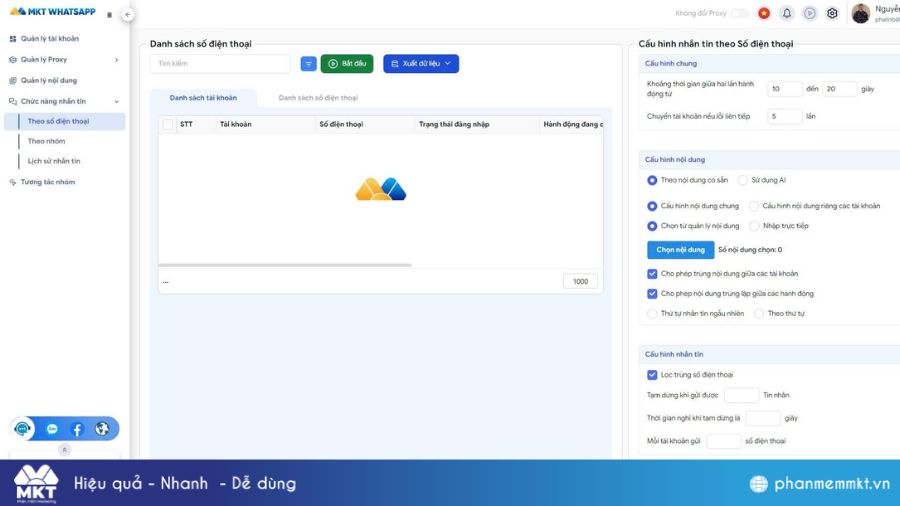Click the MKT WhatsApp logo icon

pyautogui.click(x=18, y=11)
